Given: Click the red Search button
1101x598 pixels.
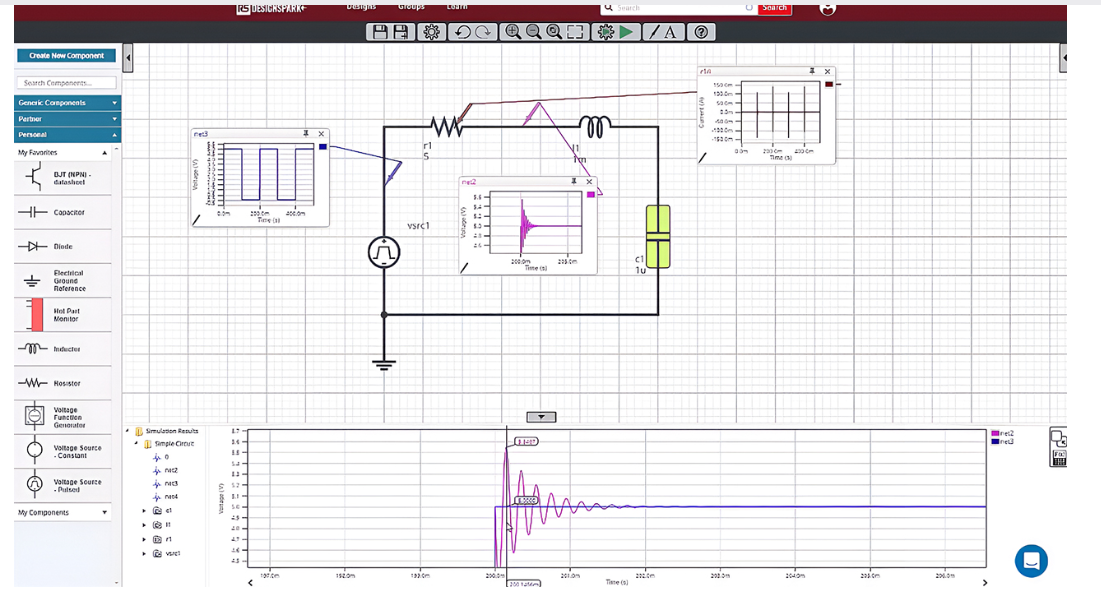Looking at the screenshot, I should 774,8.
